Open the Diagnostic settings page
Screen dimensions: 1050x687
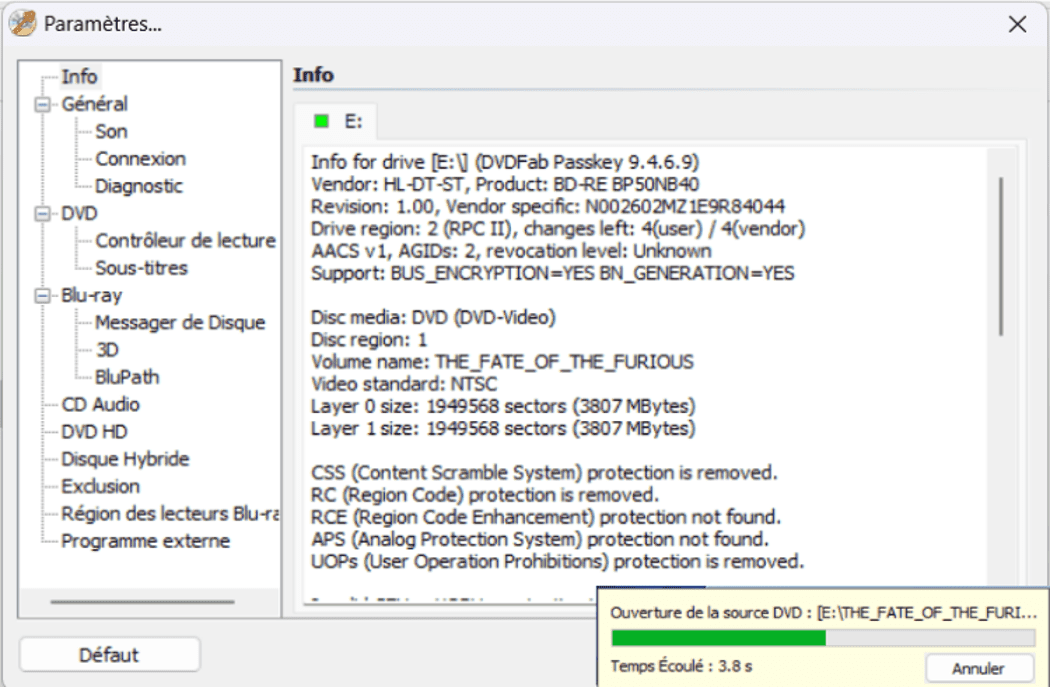point(139,186)
